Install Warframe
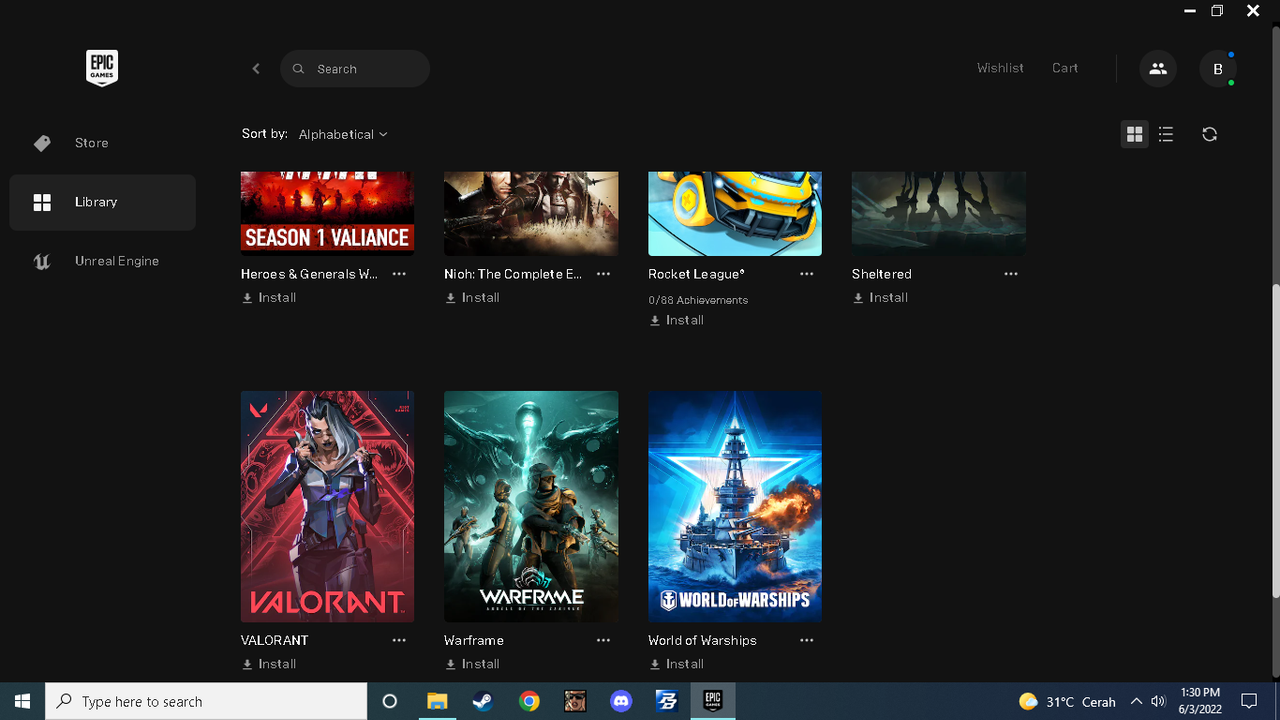This screenshot has width=1280, height=720. (472, 664)
